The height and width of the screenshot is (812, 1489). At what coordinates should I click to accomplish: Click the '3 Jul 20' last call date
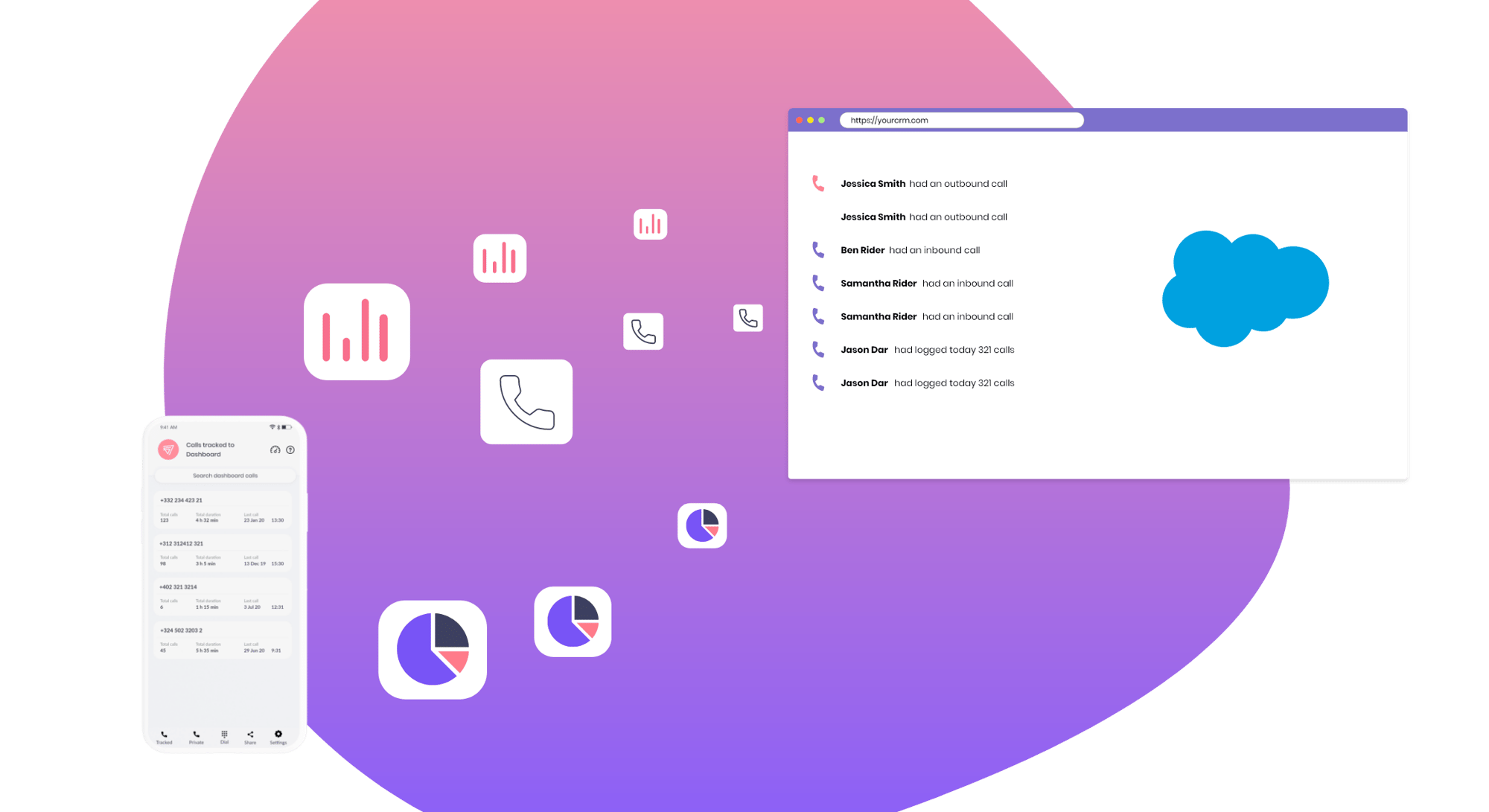click(252, 607)
